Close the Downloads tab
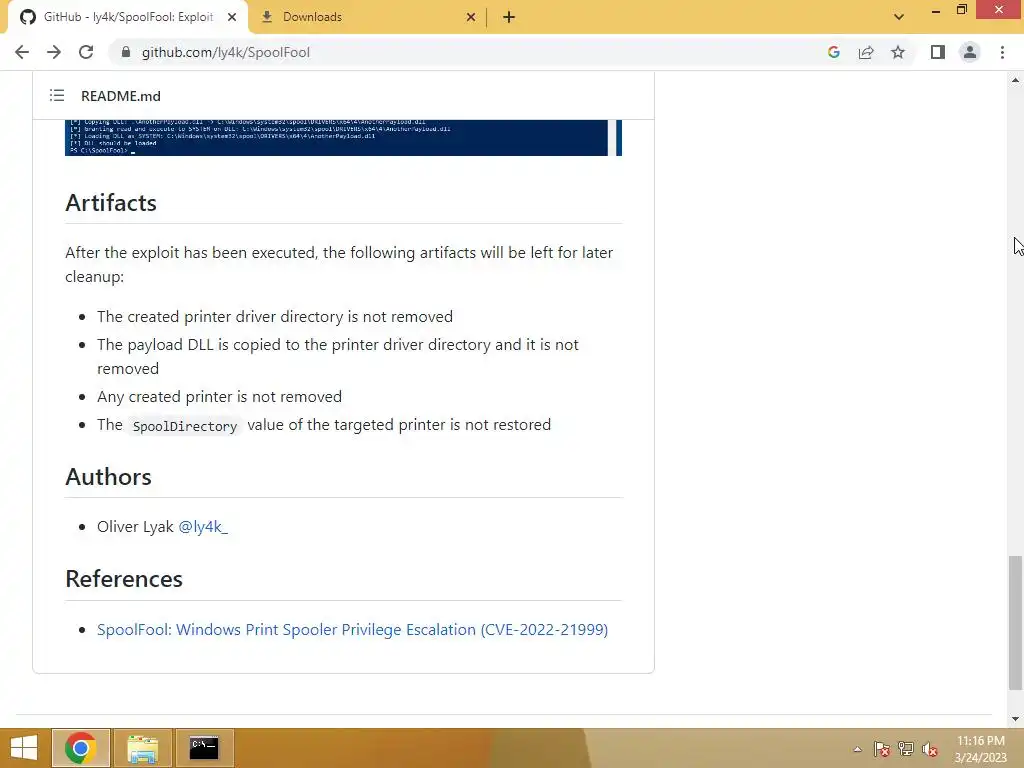The width and height of the screenshot is (1024, 768). coord(471,17)
